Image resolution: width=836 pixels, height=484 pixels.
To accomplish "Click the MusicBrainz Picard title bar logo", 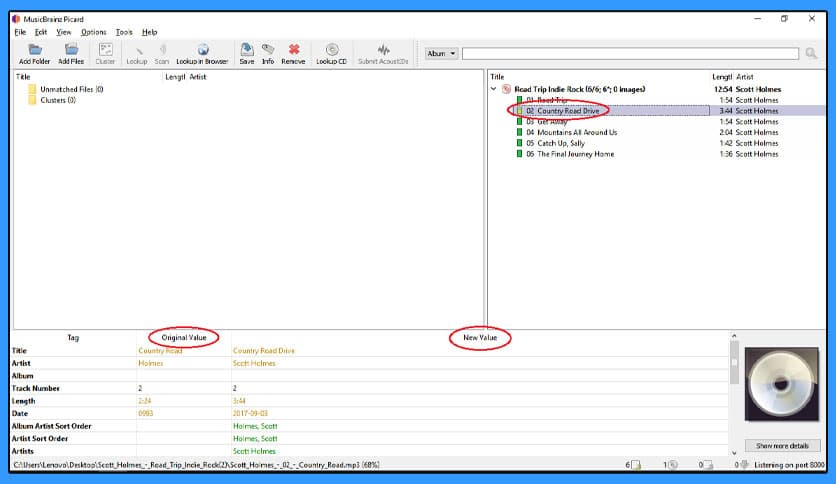I will 17,19.
